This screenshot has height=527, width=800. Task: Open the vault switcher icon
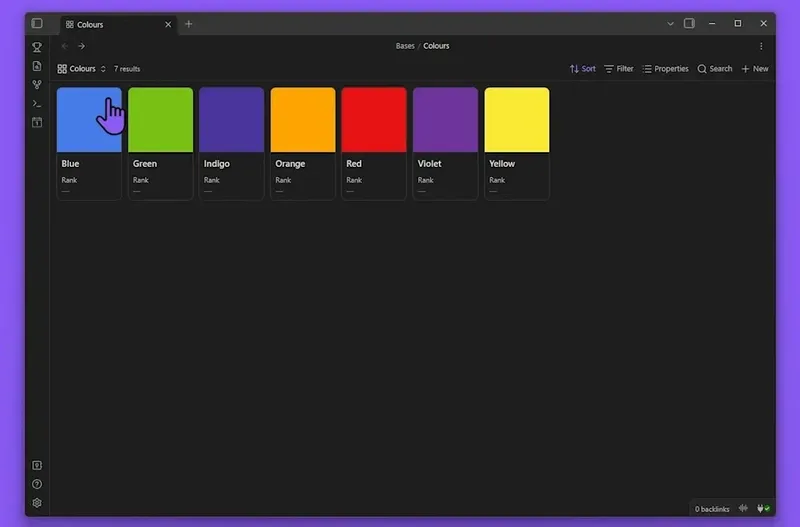click(x=37, y=465)
